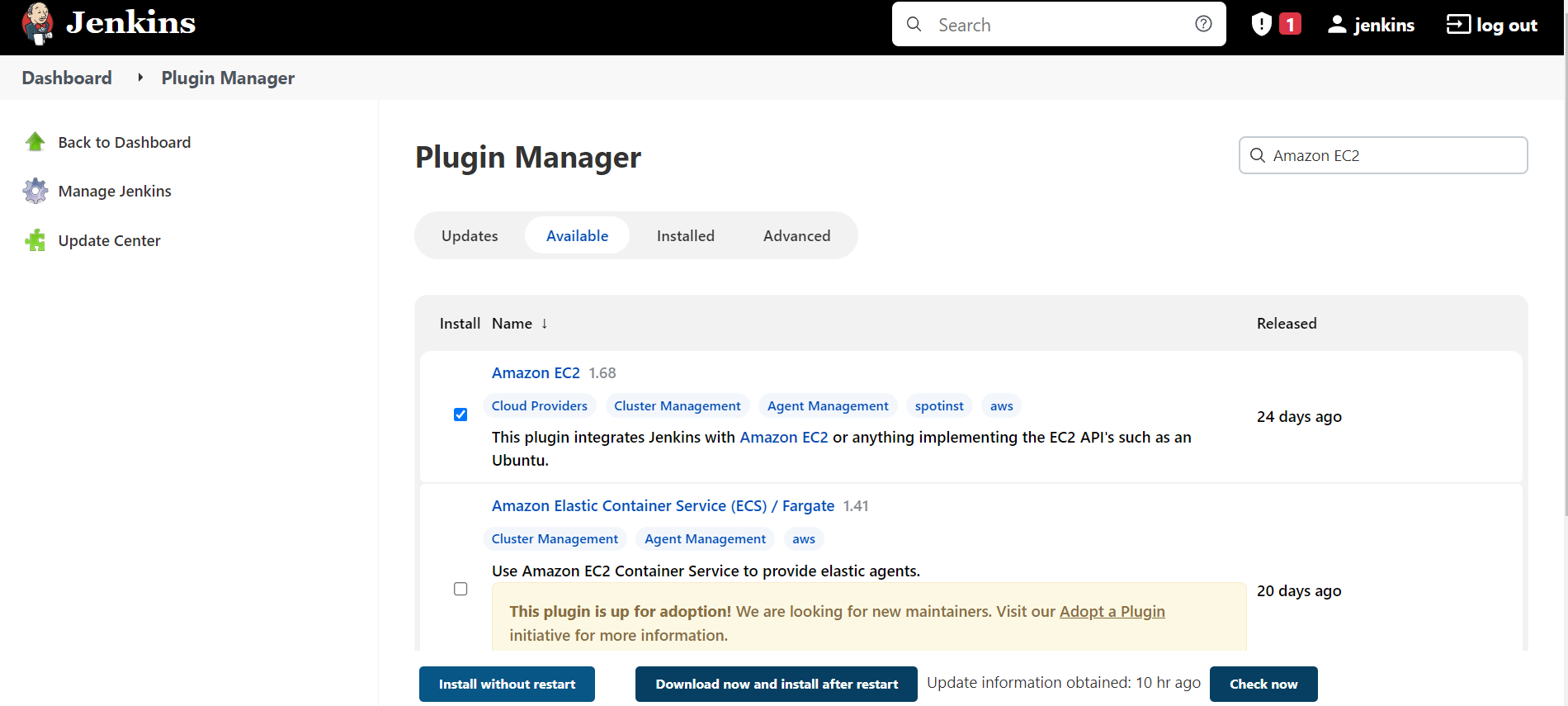Open Amazon Elastic Container Service (ECS) / Fargate link
Image resolution: width=1568 pixels, height=706 pixels.
tap(663, 506)
